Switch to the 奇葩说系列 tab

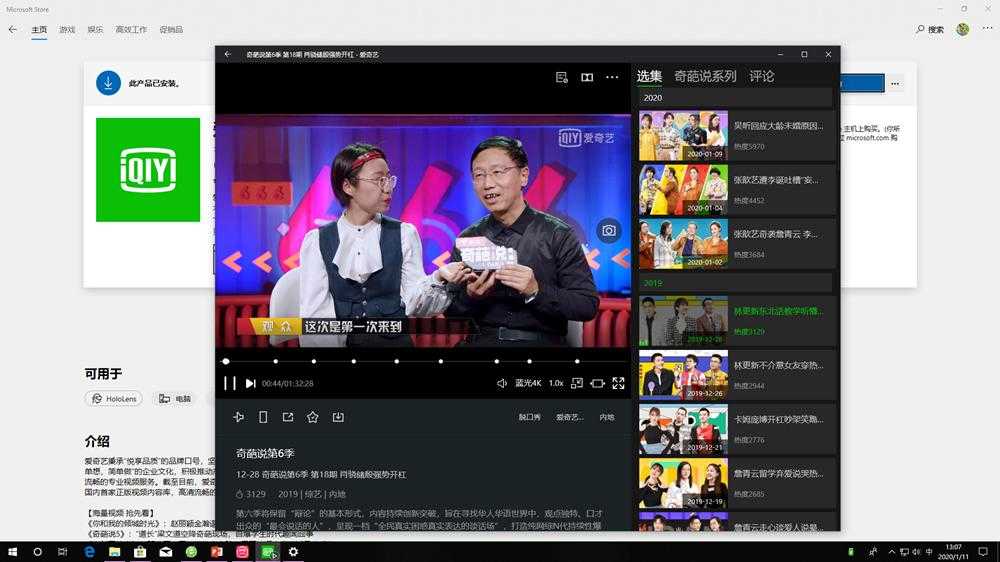point(705,77)
